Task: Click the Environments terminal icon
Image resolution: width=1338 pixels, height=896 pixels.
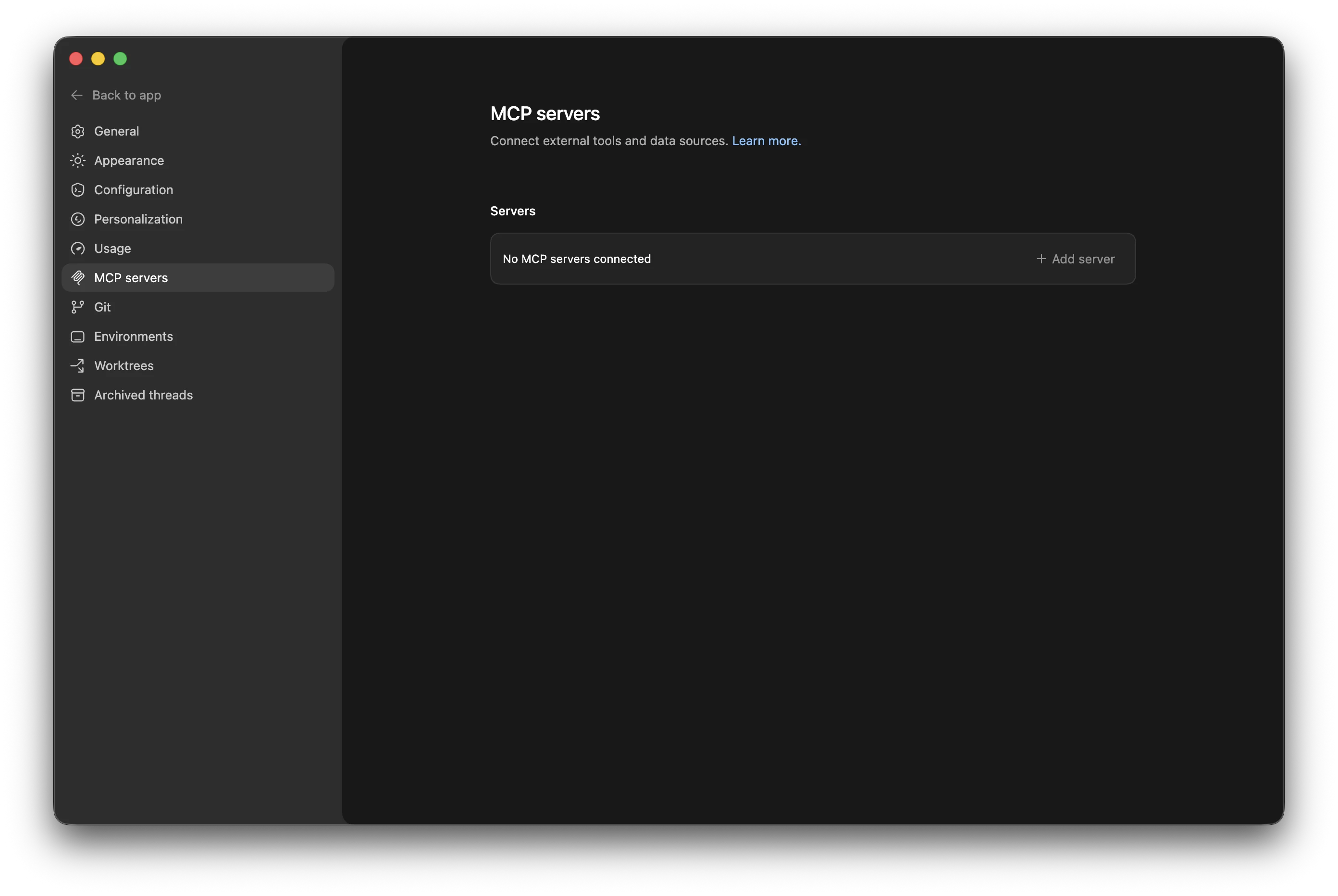Action: [78, 336]
